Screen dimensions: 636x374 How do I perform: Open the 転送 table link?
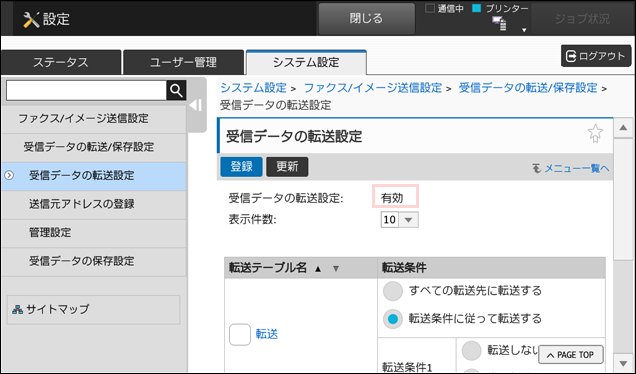266,334
